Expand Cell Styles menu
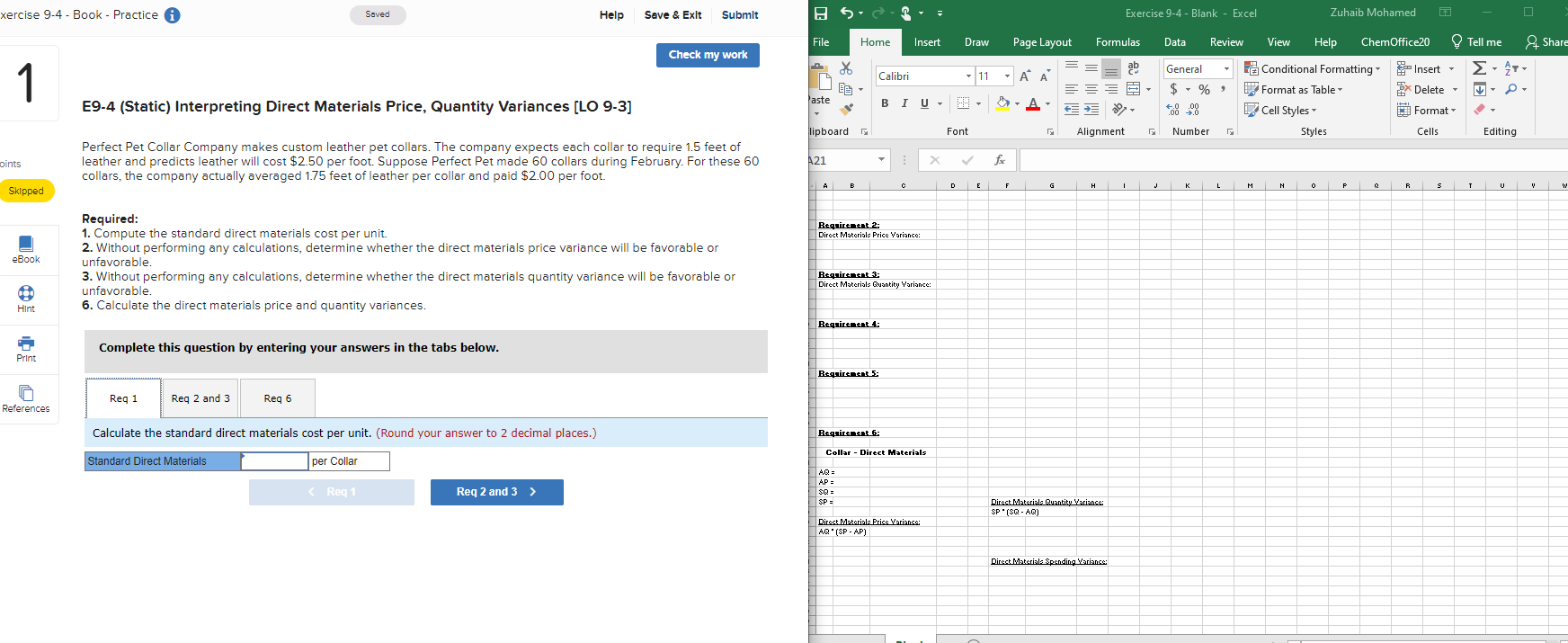1568x643 pixels. pos(1280,111)
